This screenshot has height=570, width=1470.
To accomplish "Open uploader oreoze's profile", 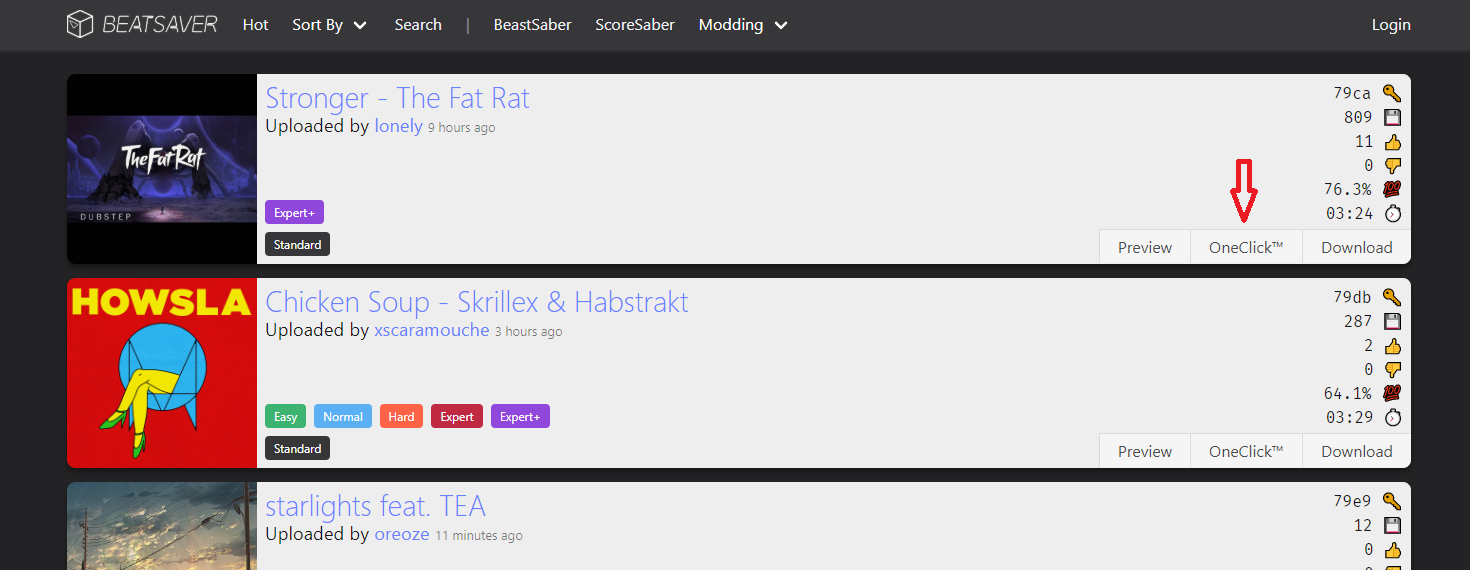I will pyautogui.click(x=402, y=535).
